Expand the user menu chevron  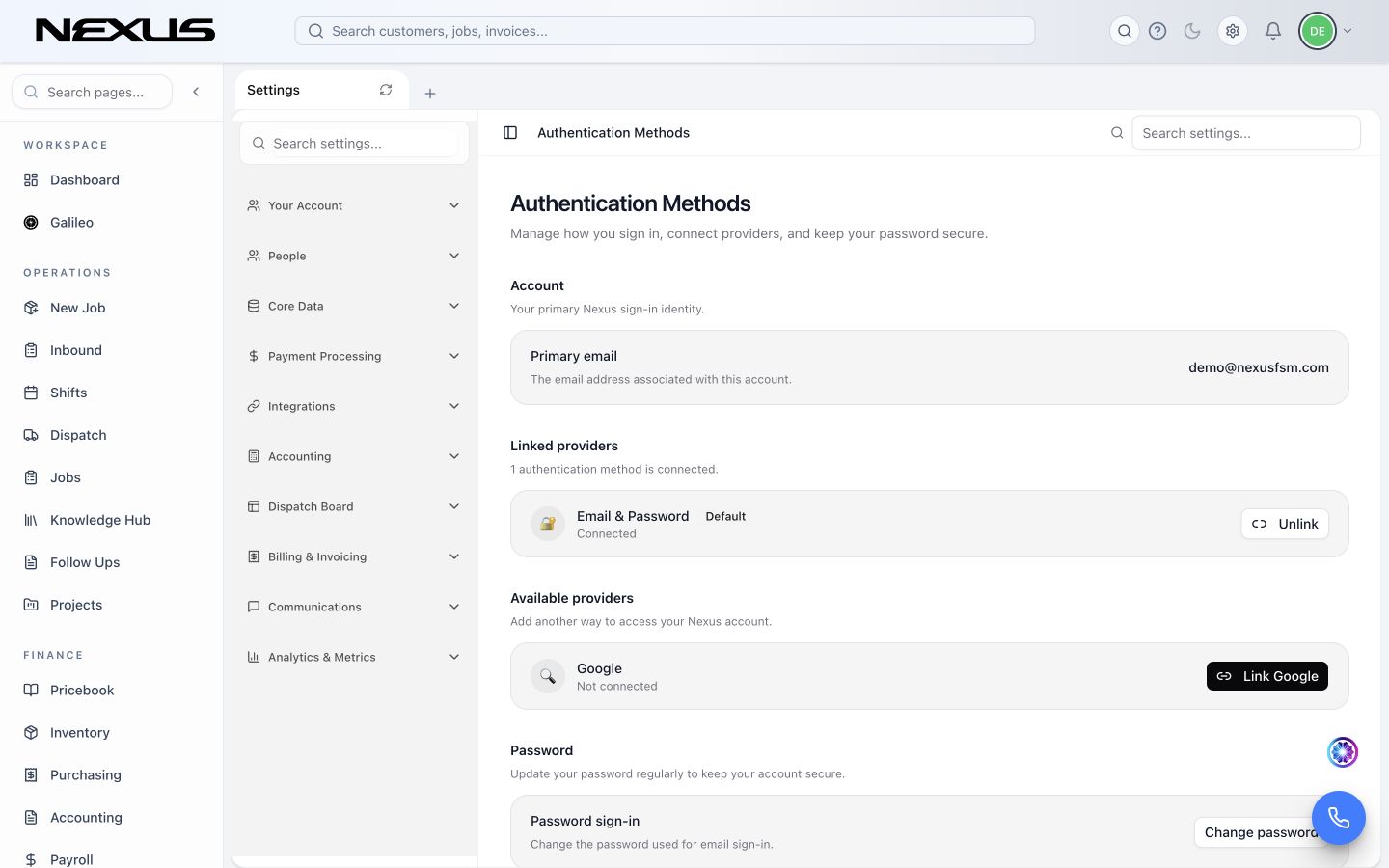click(1348, 31)
